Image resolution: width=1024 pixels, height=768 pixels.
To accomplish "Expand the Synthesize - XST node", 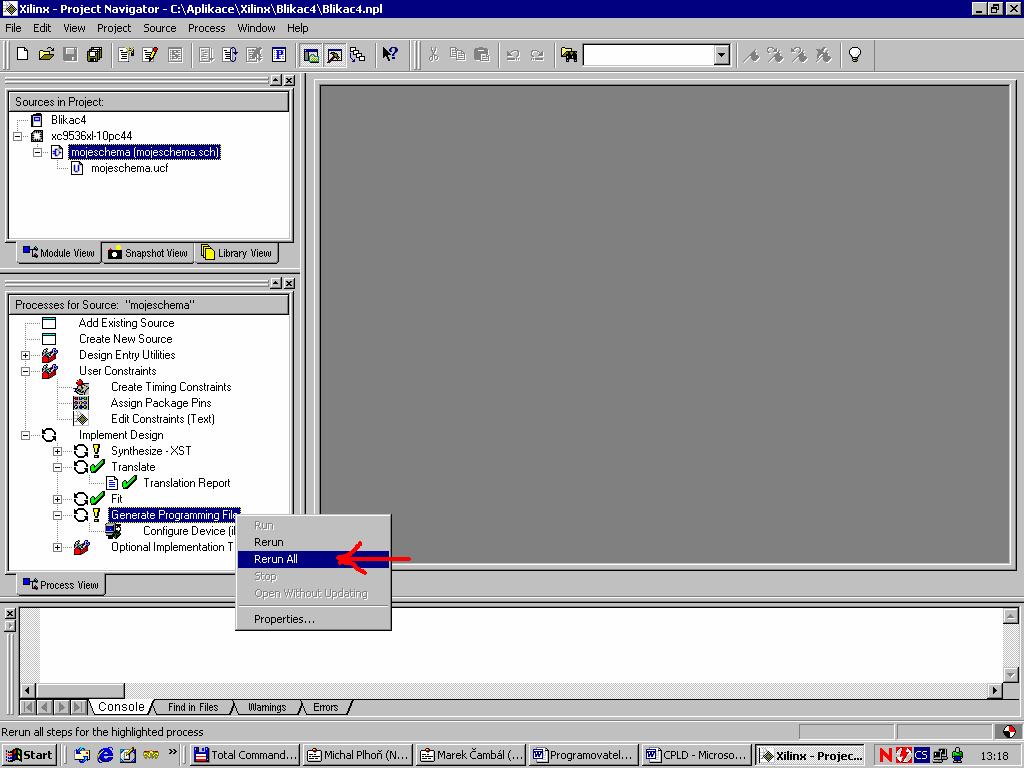I will (x=57, y=451).
